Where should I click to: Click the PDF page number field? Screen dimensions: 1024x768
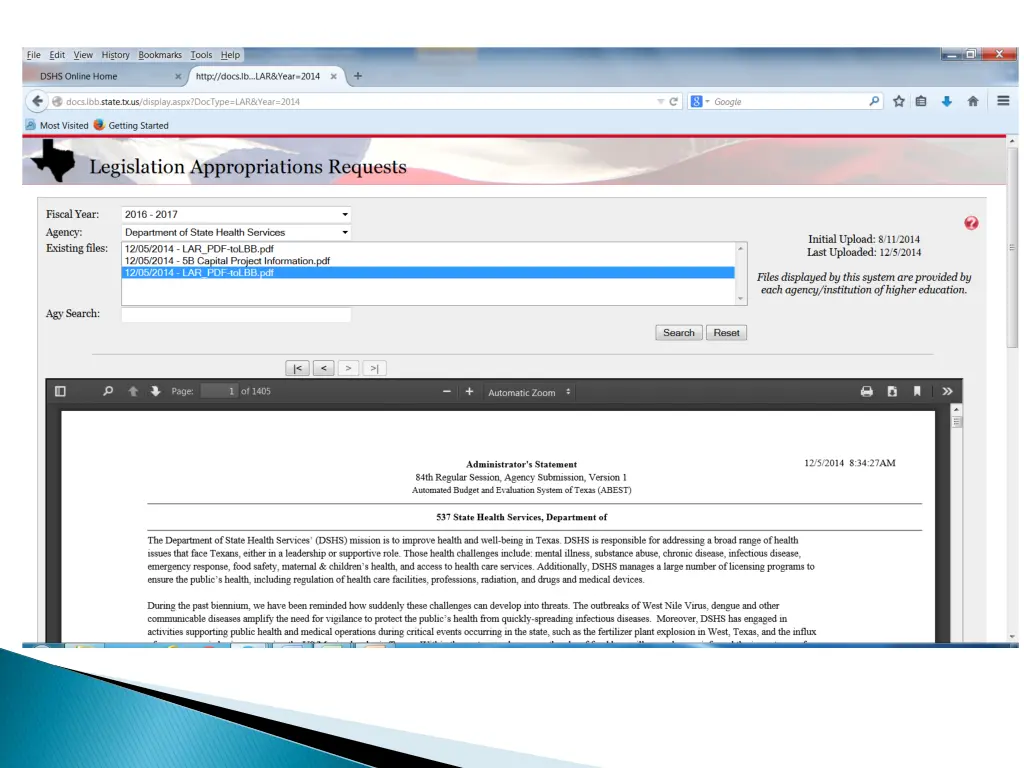pos(219,391)
